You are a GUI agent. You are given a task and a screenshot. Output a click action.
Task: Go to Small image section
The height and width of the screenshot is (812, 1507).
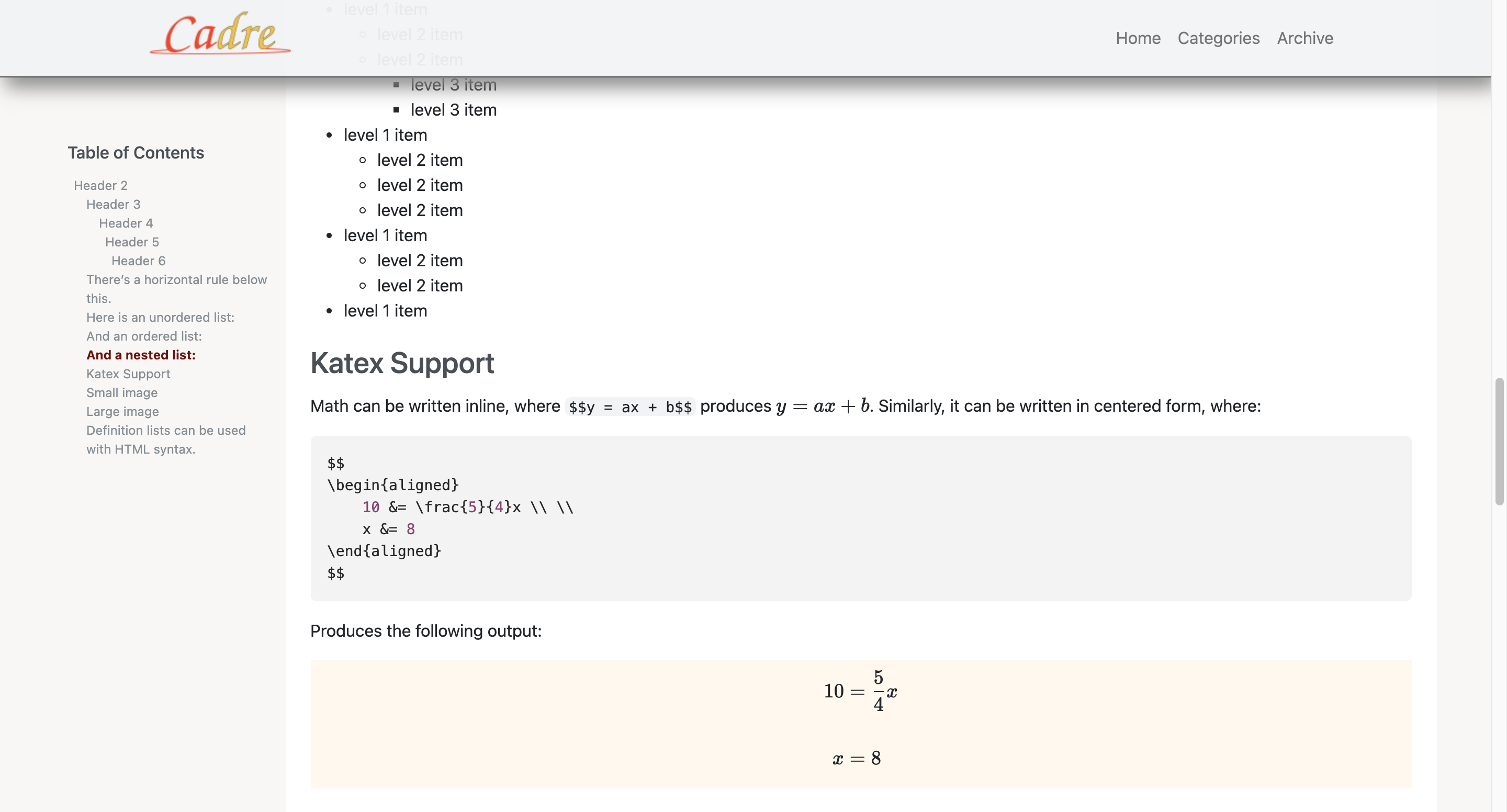[122, 392]
